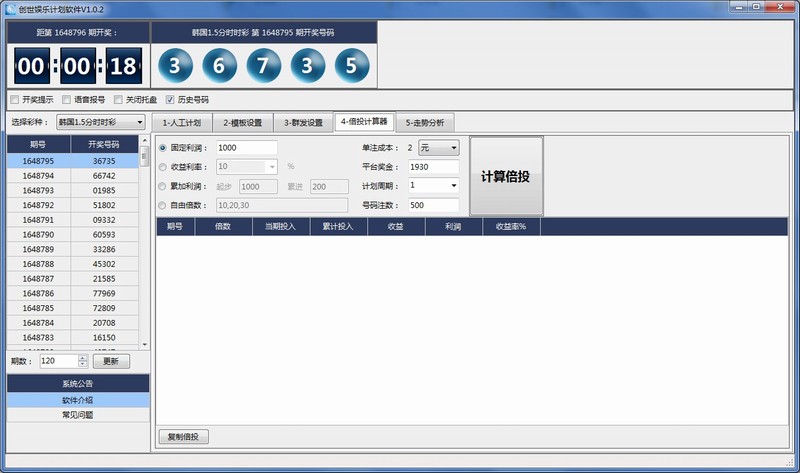800x473 pixels.
Task: Click the app icon in the title bar
Action: pyautogui.click(x=10, y=8)
